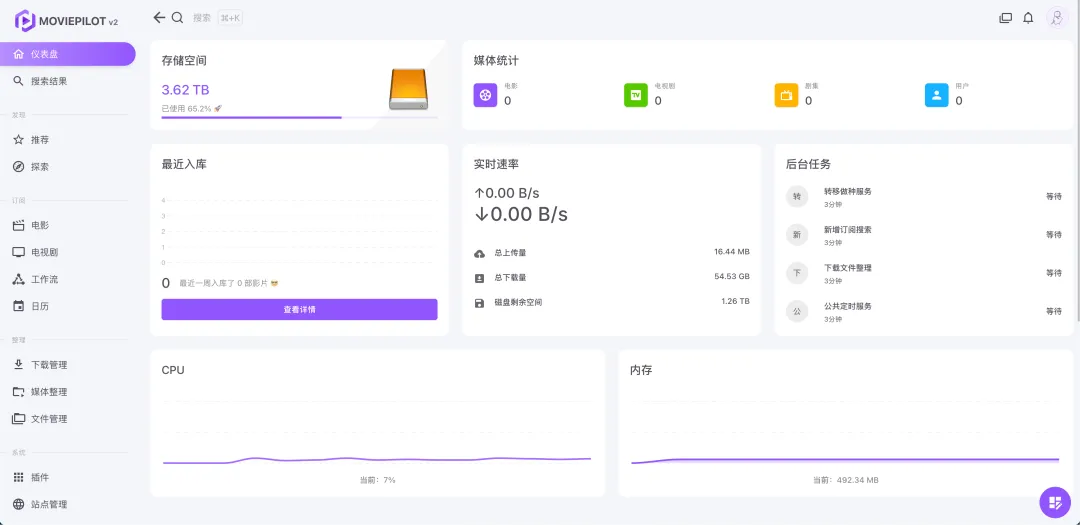Click the 16.44 MB upload value
Screen dimensions: 1080x525
pyautogui.click(x=731, y=252)
